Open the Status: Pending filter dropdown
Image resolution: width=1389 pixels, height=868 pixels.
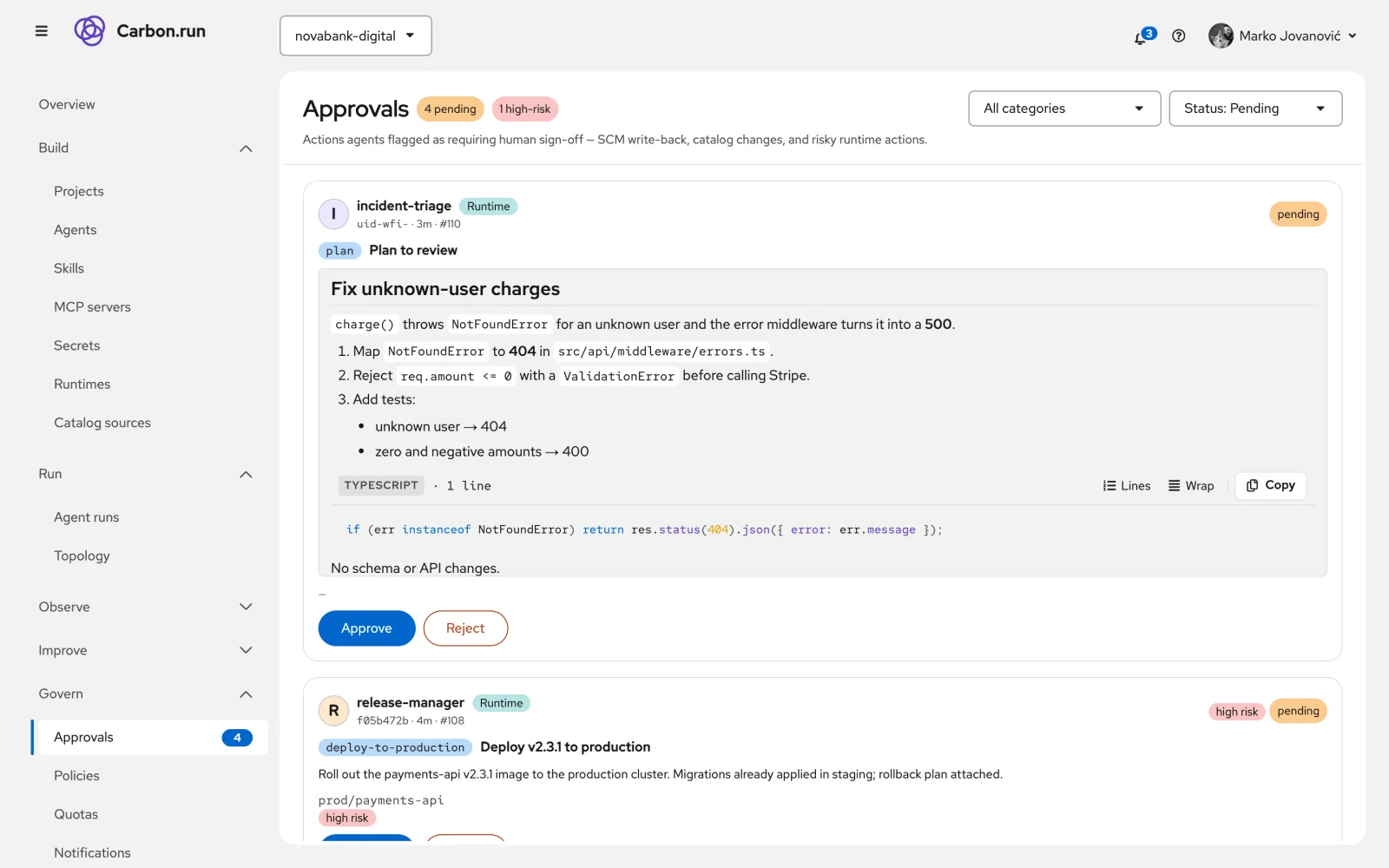coord(1255,108)
